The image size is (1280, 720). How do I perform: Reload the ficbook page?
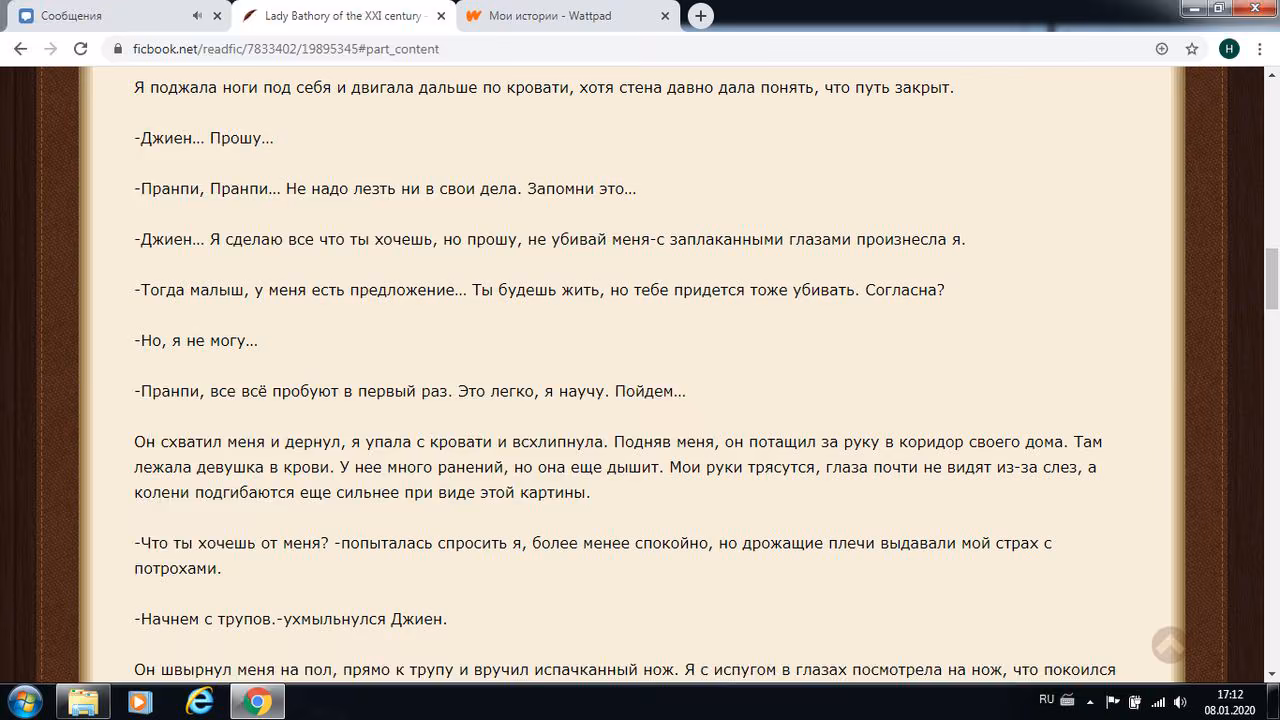[81, 49]
